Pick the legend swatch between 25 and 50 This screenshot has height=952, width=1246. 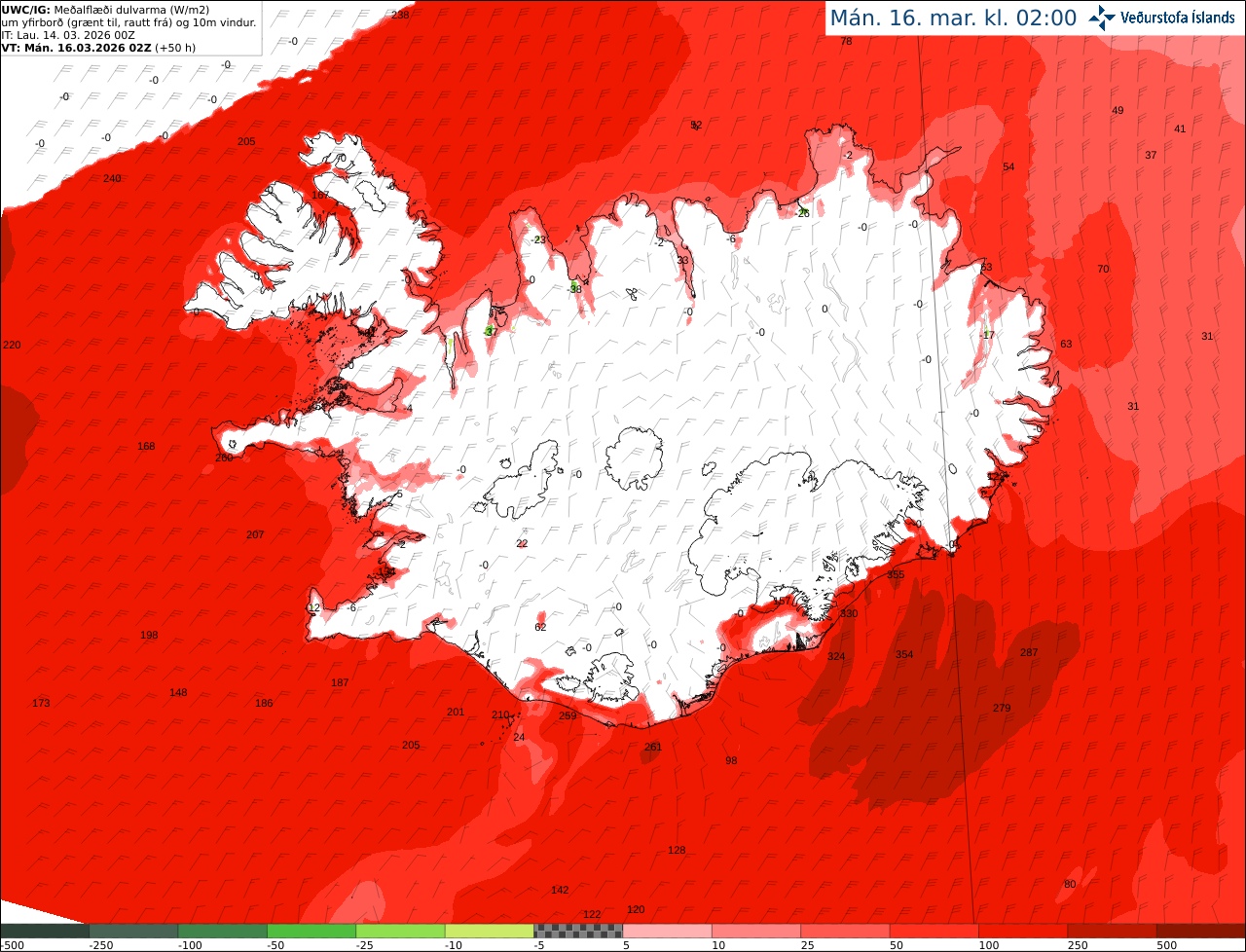click(845, 931)
